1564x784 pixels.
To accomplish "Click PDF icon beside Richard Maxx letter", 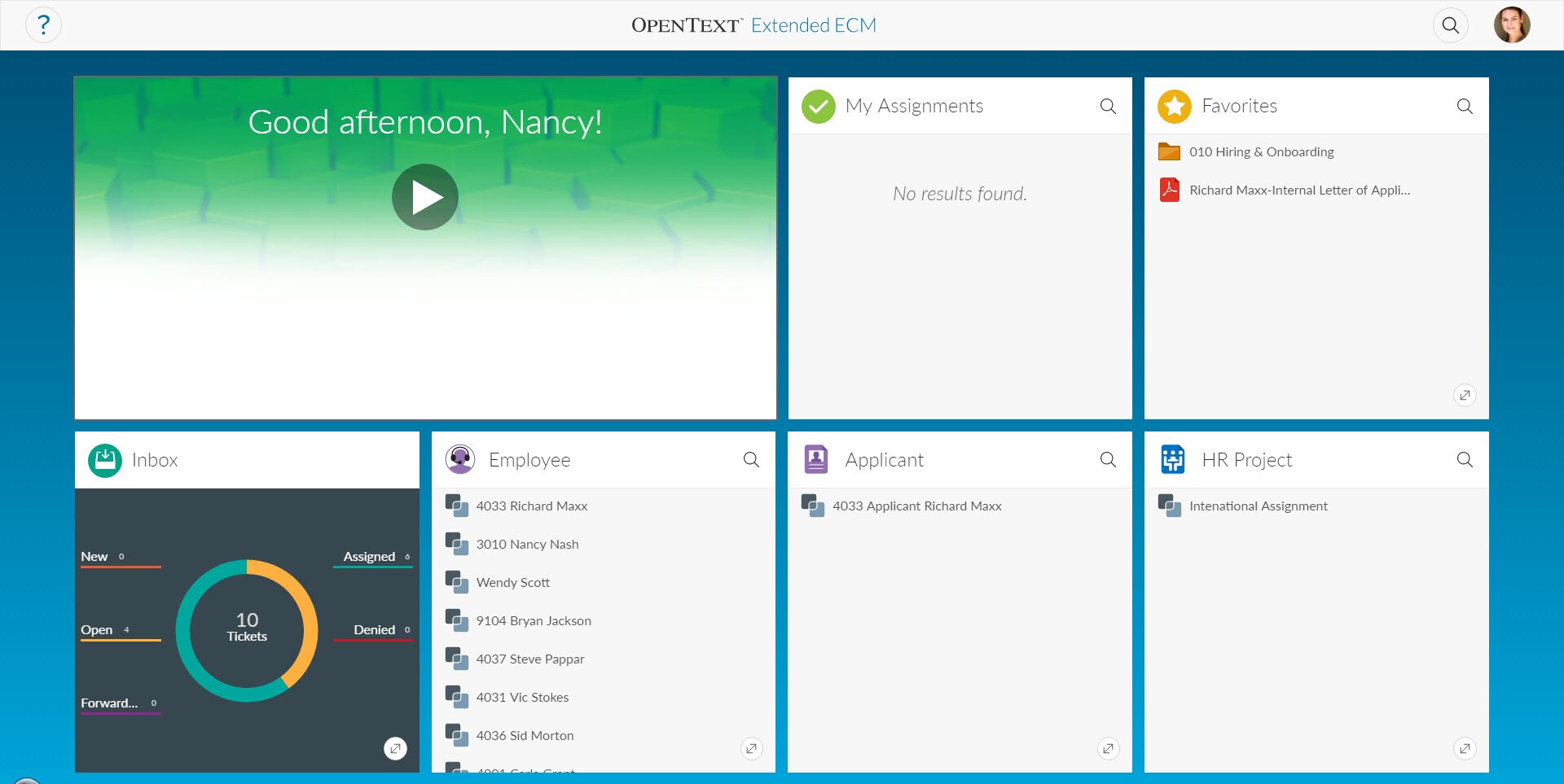I will 1170,190.
